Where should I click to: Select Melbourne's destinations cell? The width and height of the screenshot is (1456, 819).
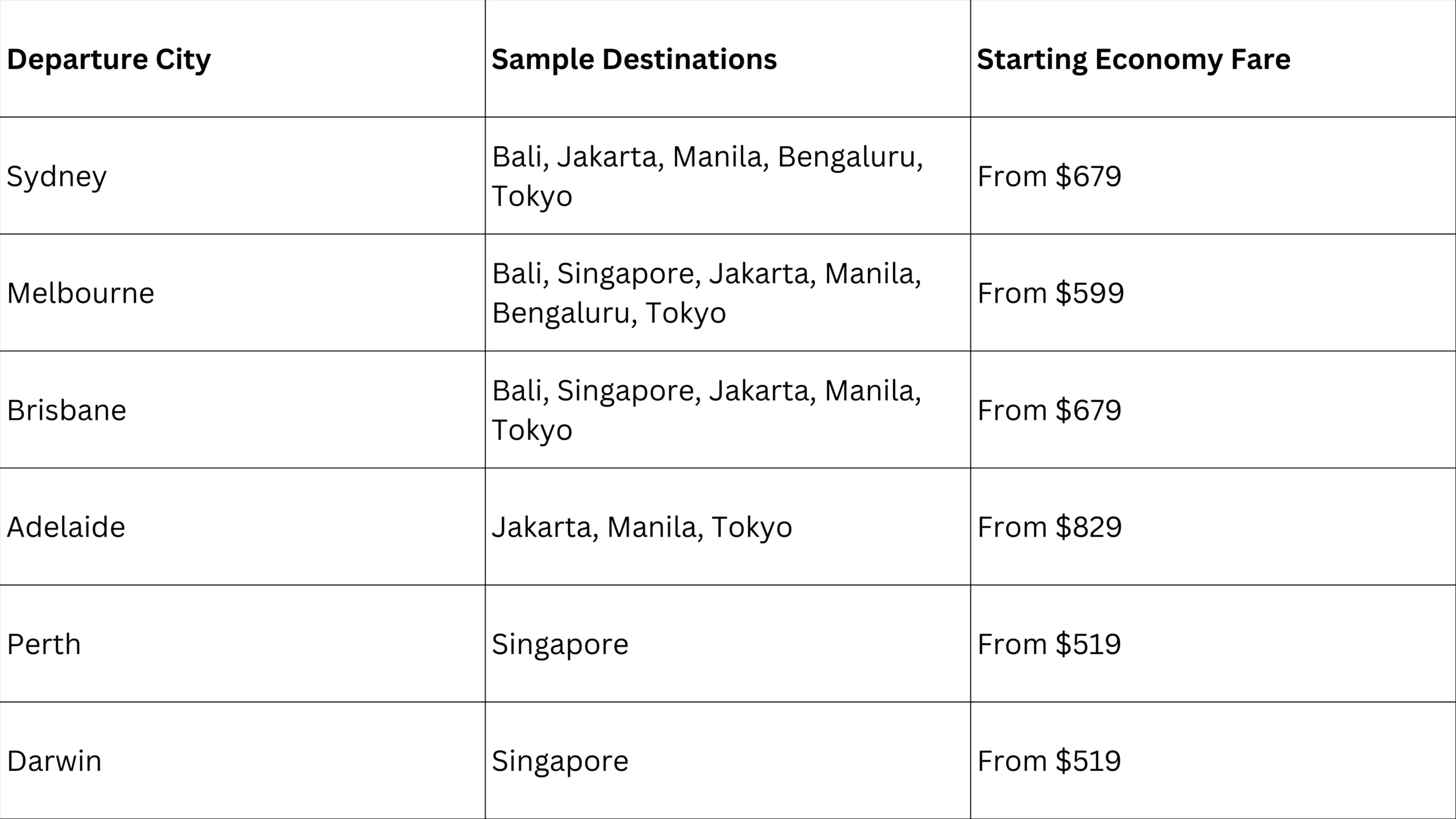pos(728,292)
